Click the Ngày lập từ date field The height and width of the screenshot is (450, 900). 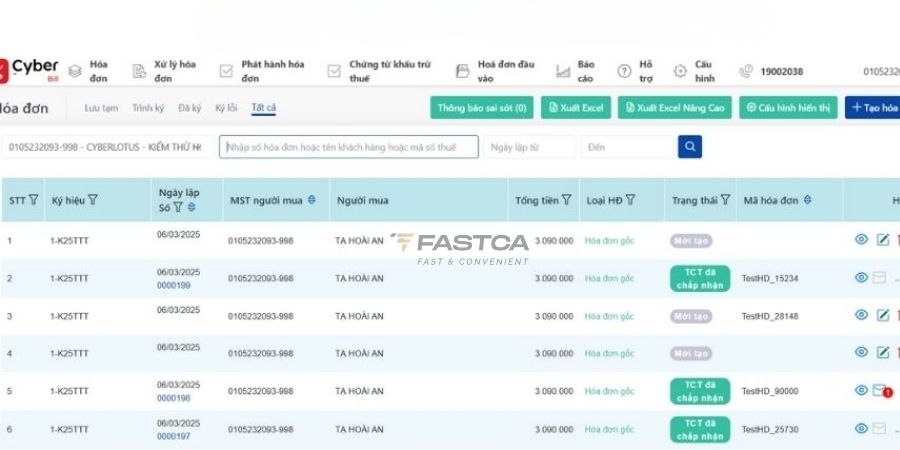point(529,147)
